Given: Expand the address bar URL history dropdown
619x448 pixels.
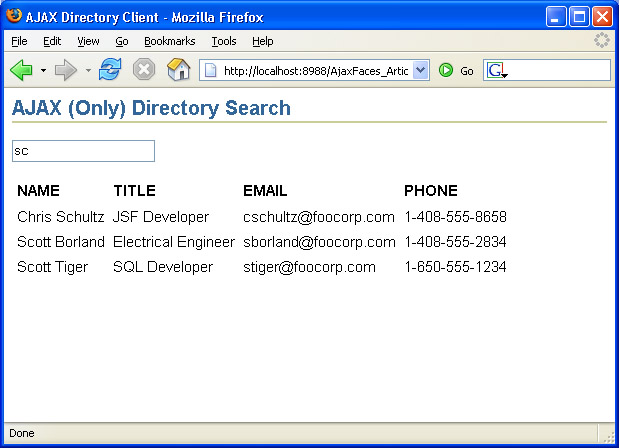Looking at the screenshot, I should [421, 71].
